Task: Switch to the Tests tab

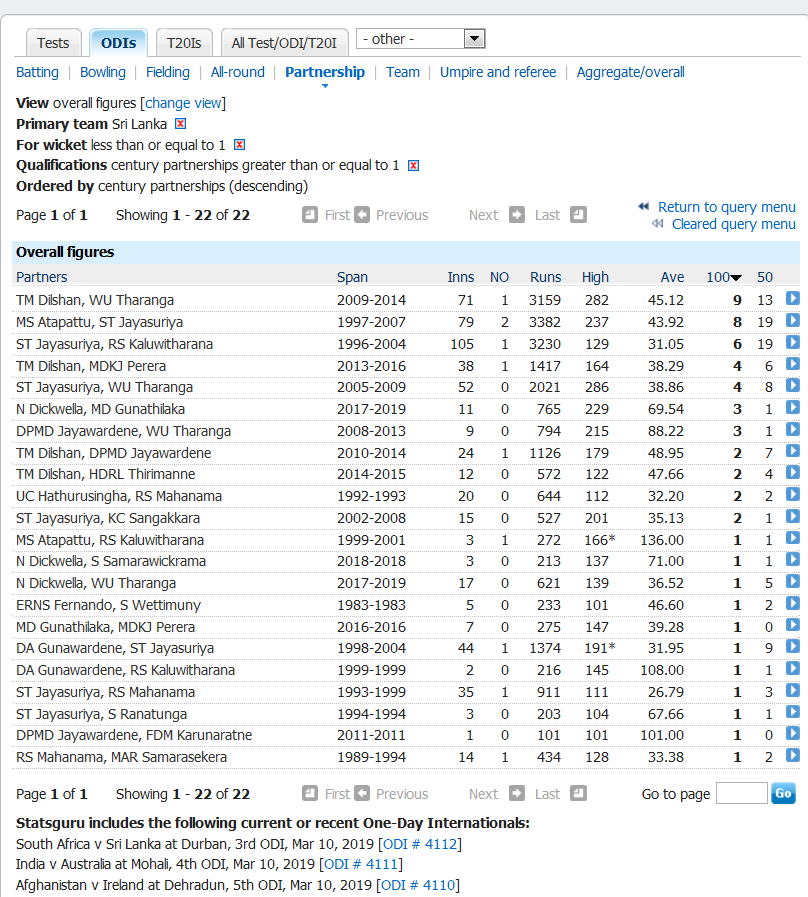Action: click(x=53, y=43)
